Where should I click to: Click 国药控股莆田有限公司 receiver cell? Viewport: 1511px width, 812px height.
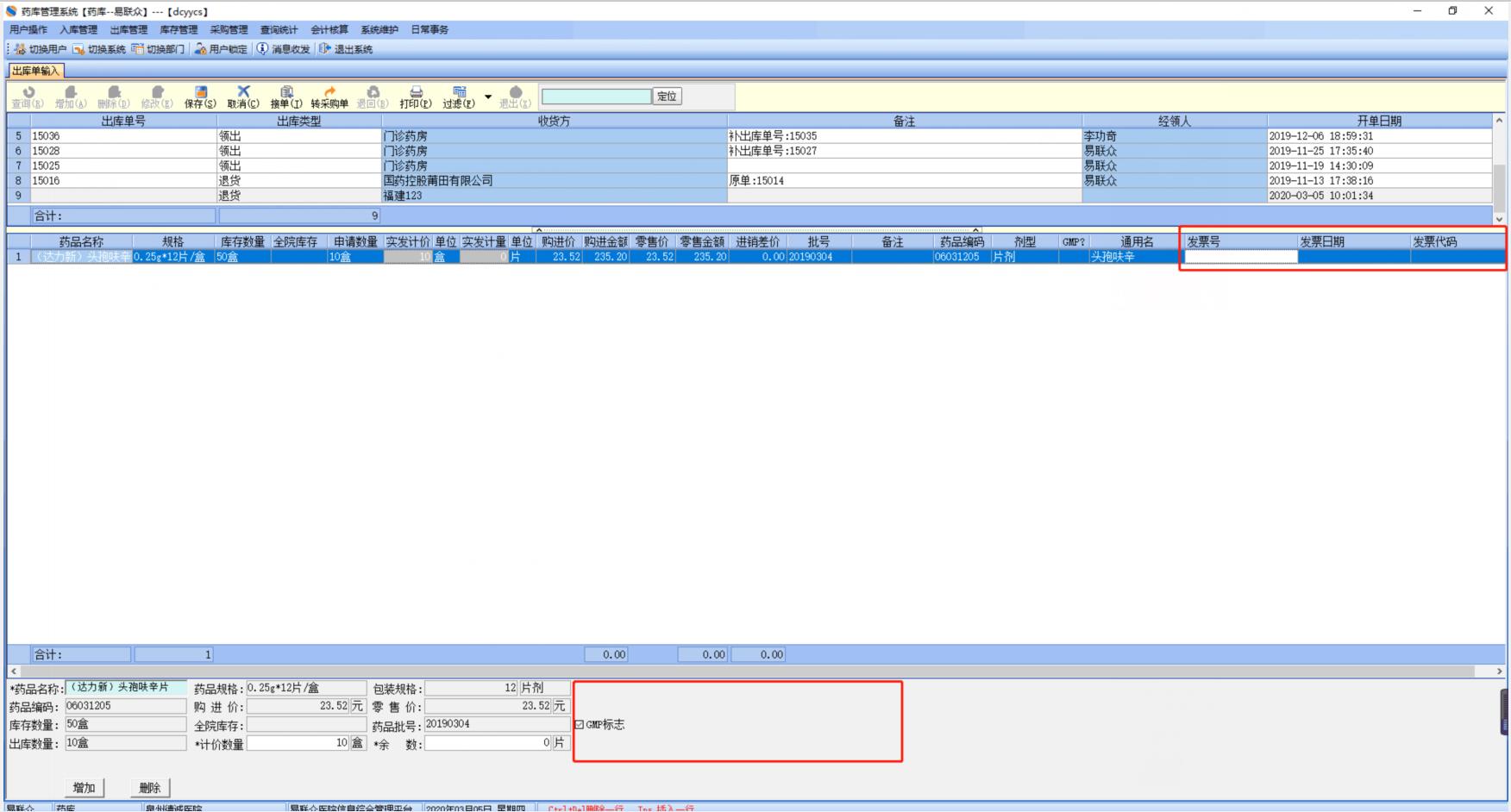[x=555, y=181]
